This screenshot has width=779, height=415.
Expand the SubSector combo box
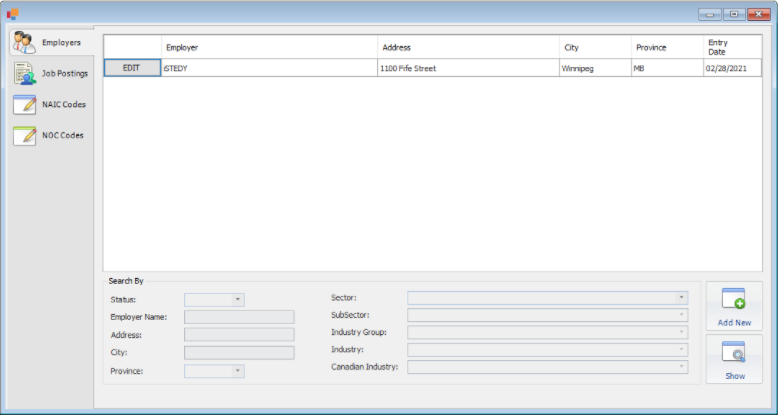(547, 315)
